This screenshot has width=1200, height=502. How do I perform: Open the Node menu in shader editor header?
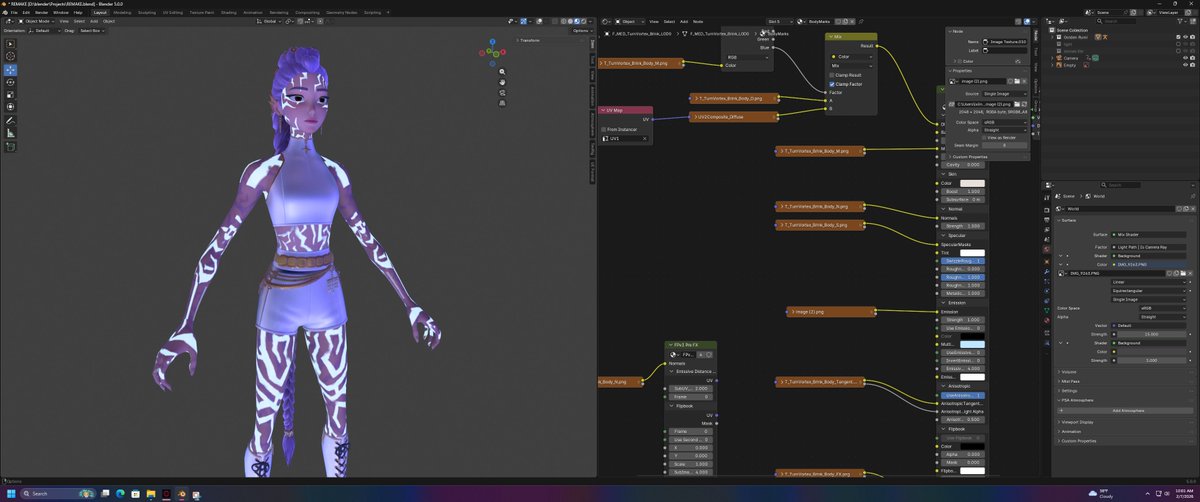tap(698, 21)
